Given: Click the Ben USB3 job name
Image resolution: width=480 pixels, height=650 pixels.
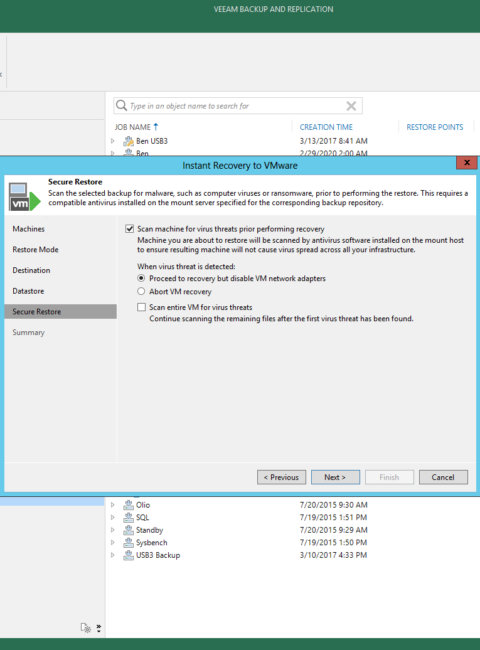Looking at the screenshot, I should pyautogui.click(x=152, y=141).
